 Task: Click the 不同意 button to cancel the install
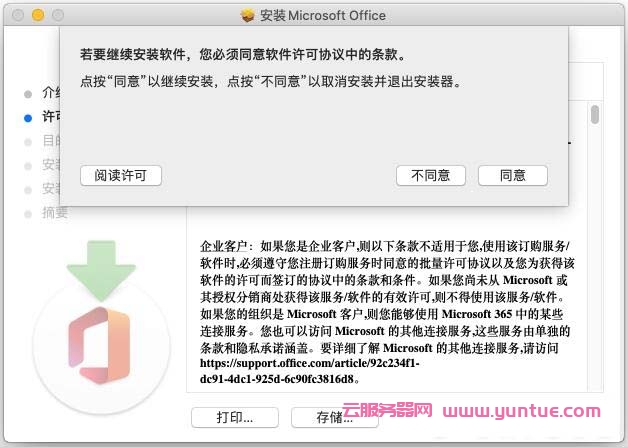pyautogui.click(x=431, y=175)
